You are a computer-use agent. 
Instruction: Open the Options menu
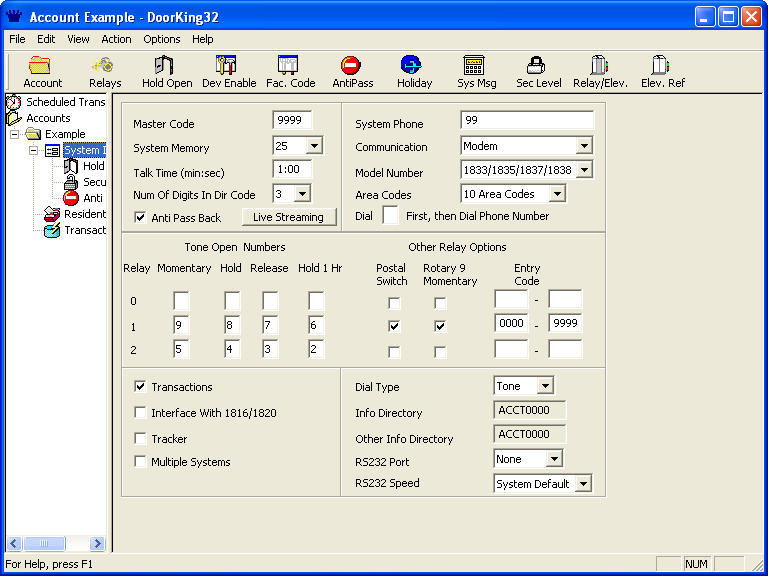pyautogui.click(x=162, y=39)
